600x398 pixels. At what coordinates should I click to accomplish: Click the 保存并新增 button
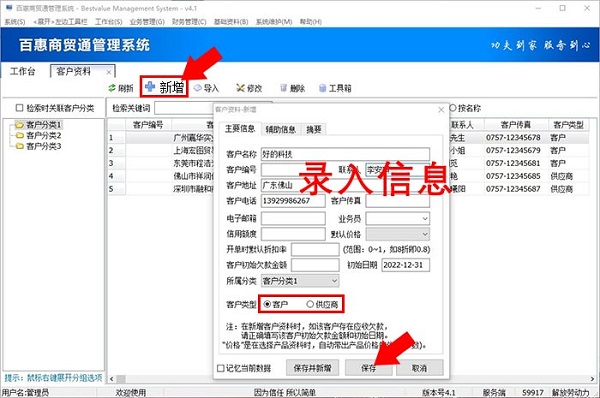[312, 368]
